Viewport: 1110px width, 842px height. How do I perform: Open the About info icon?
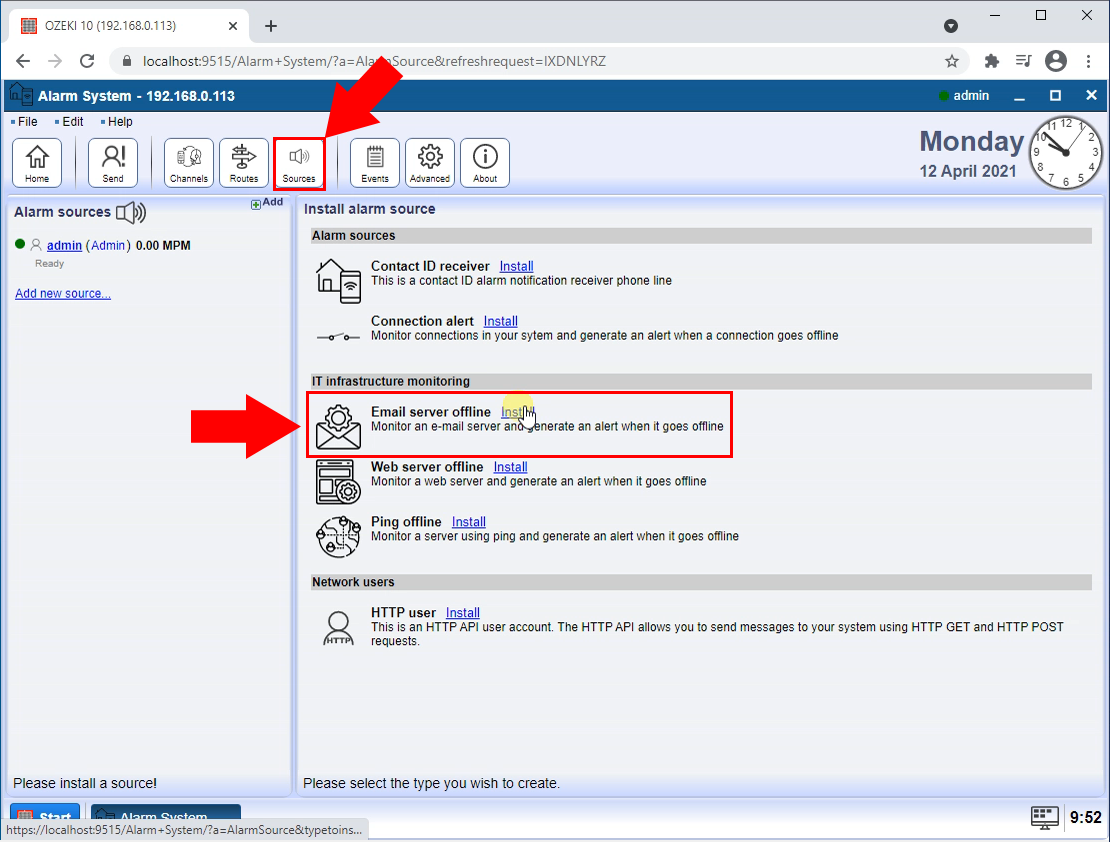pos(485,162)
